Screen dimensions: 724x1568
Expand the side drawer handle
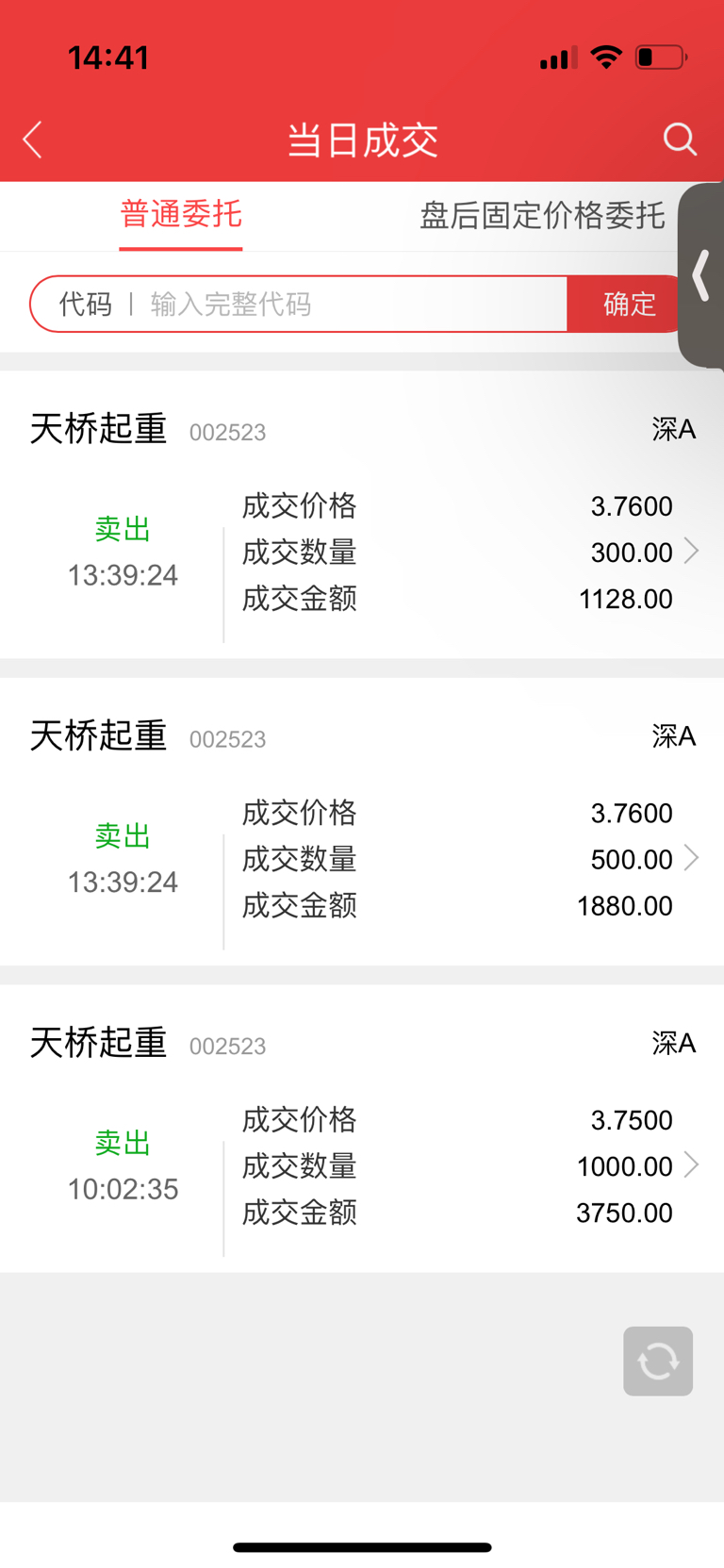(x=700, y=275)
